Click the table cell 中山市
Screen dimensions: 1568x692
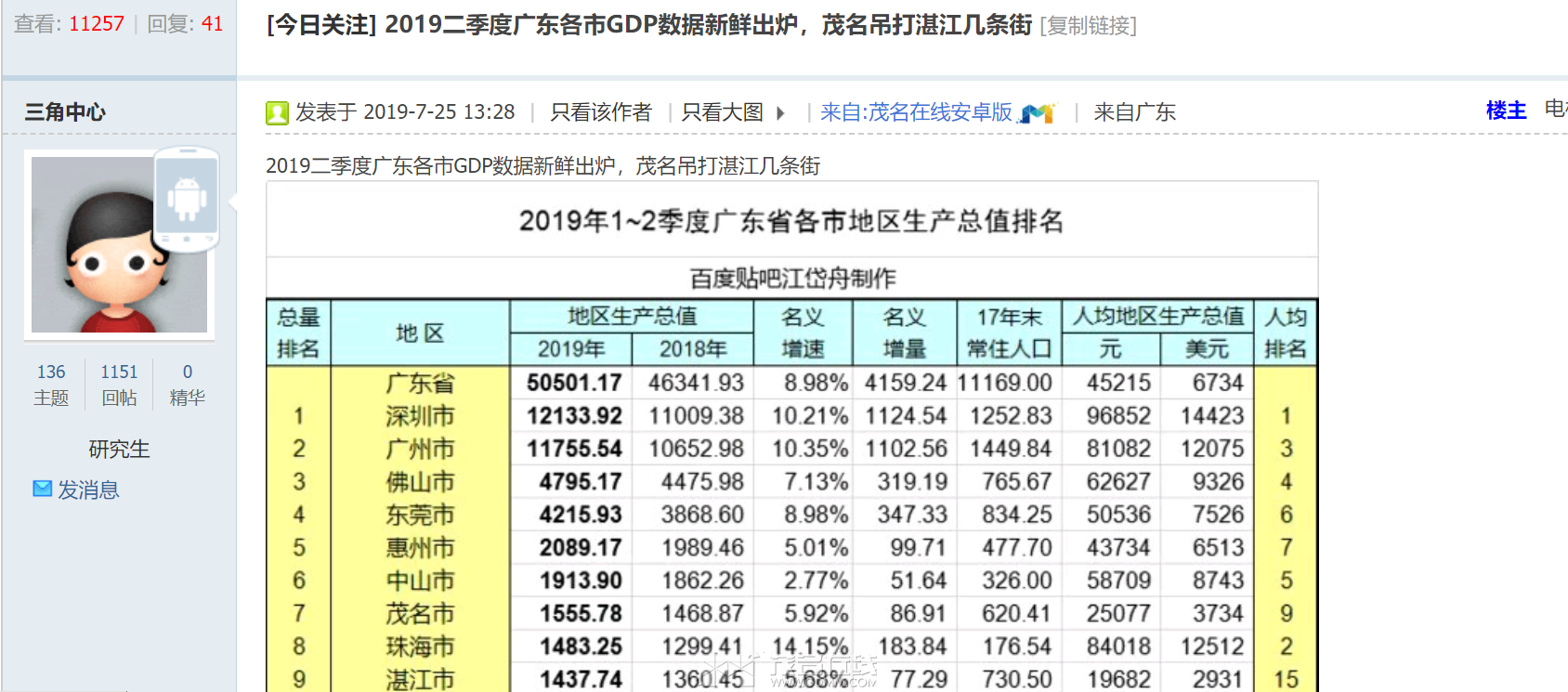pyautogui.click(x=420, y=581)
